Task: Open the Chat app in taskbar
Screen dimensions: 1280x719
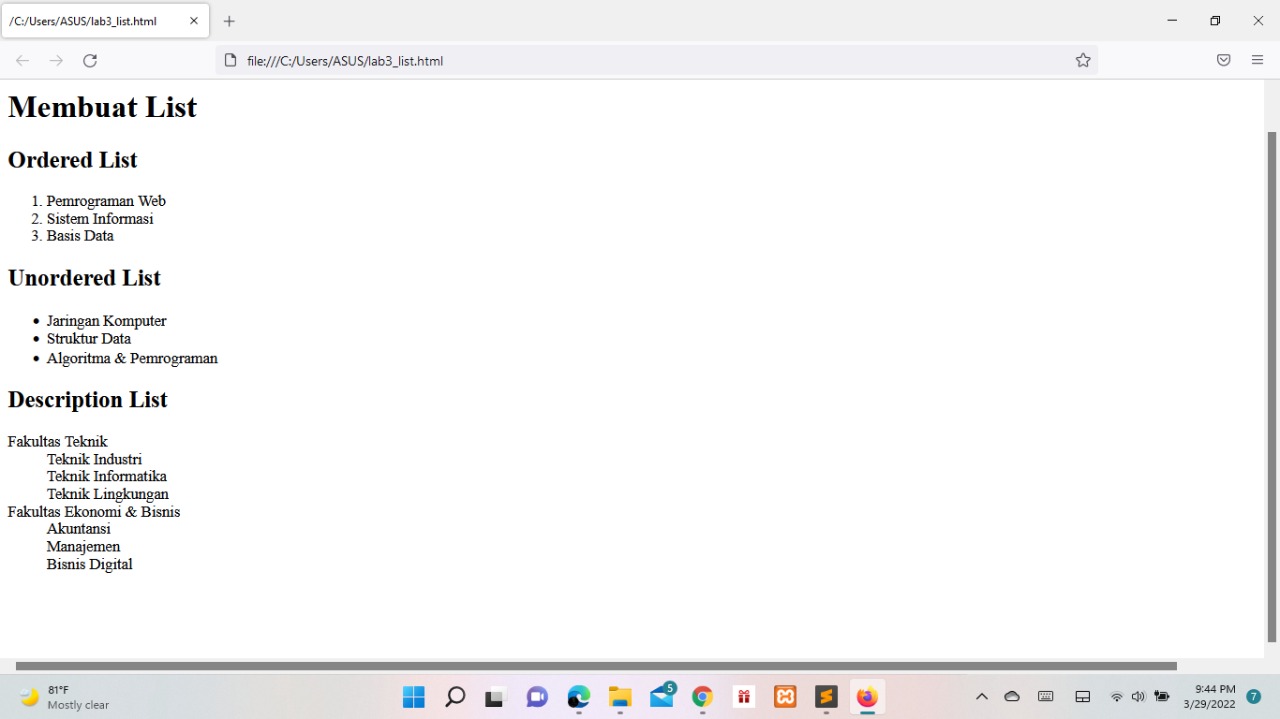Action: click(x=537, y=697)
